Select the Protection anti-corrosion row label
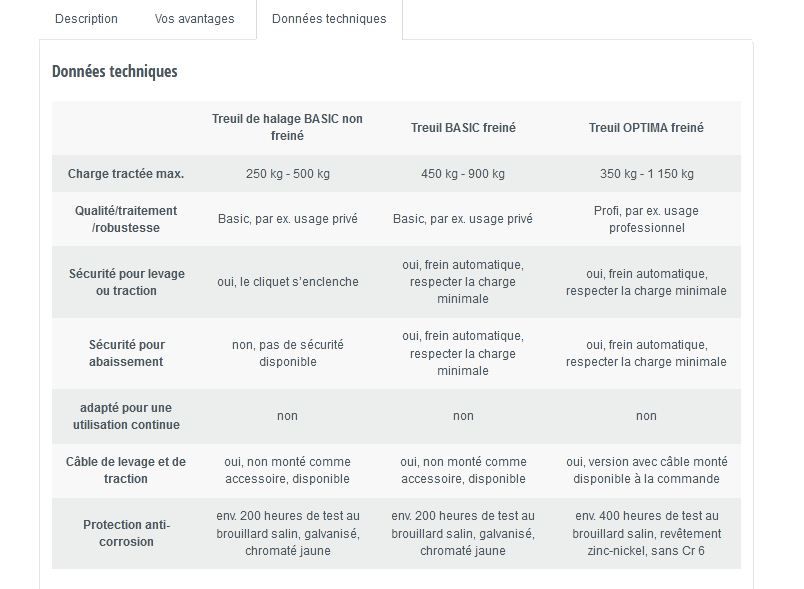Viewport: 804px width, 589px height. point(126,533)
